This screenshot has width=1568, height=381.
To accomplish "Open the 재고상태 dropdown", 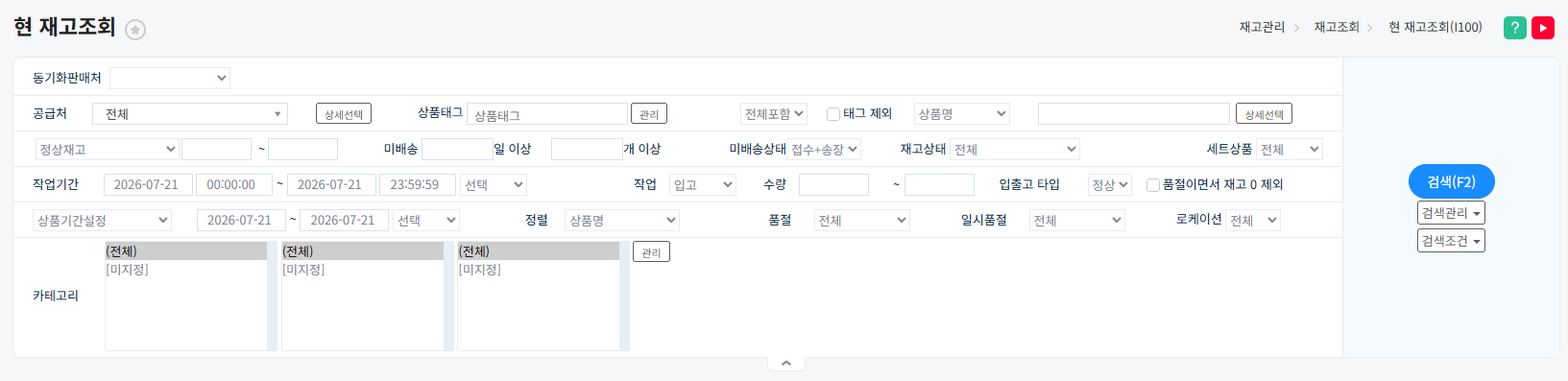I will [x=1015, y=150].
